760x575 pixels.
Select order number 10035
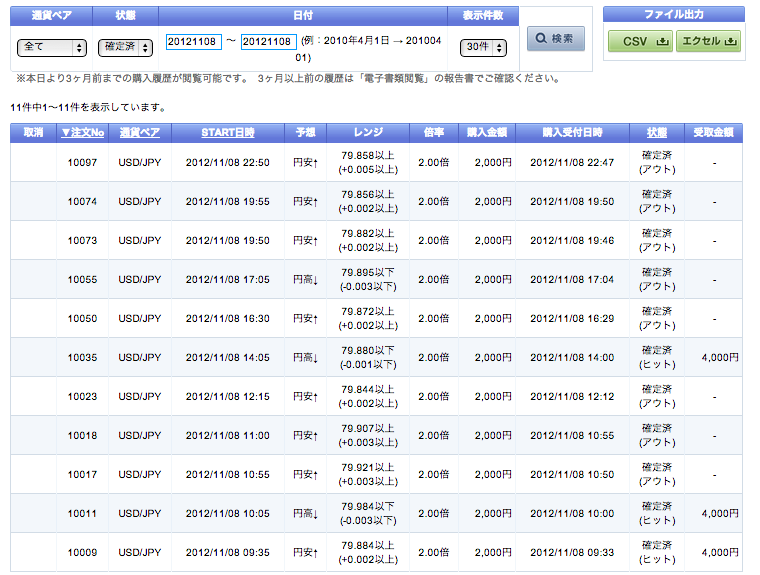[x=82, y=358]
